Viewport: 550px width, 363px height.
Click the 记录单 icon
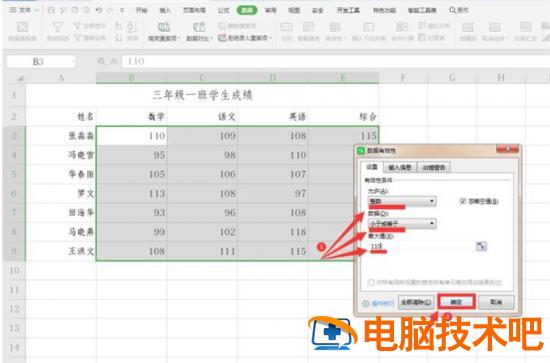[422, 38]
